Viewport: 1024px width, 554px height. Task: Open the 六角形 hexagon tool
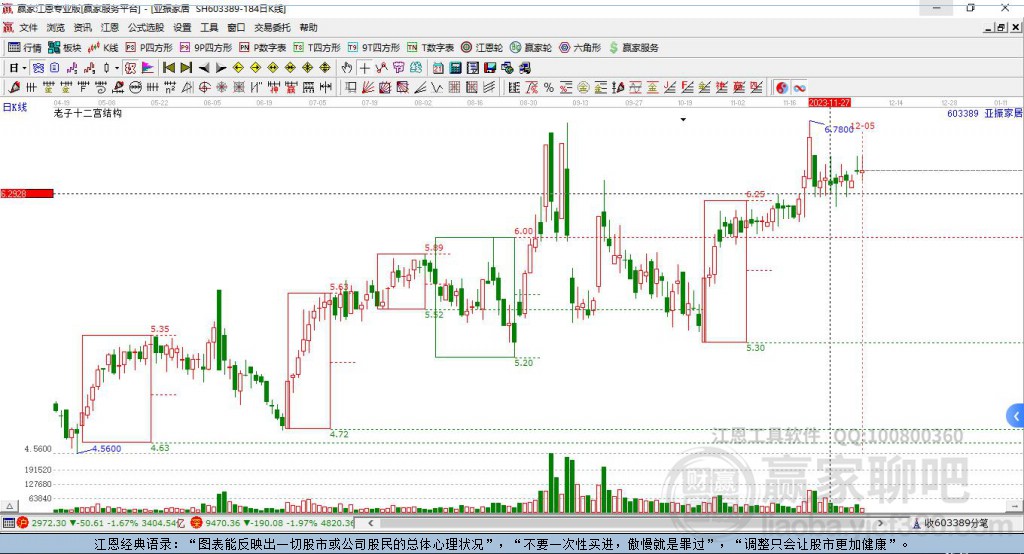tap(580, 48)
